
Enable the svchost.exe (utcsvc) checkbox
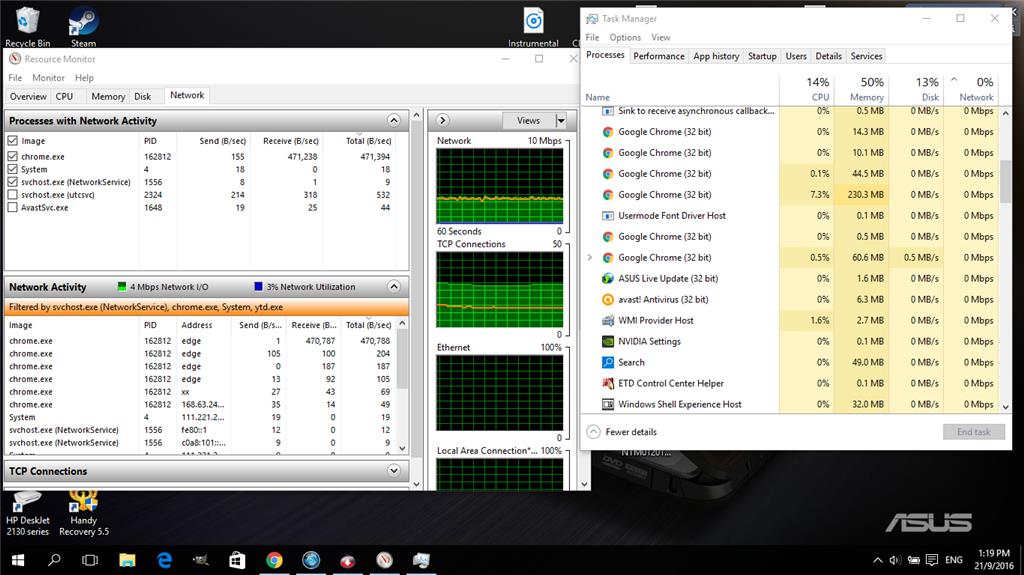tap(13, 195)
